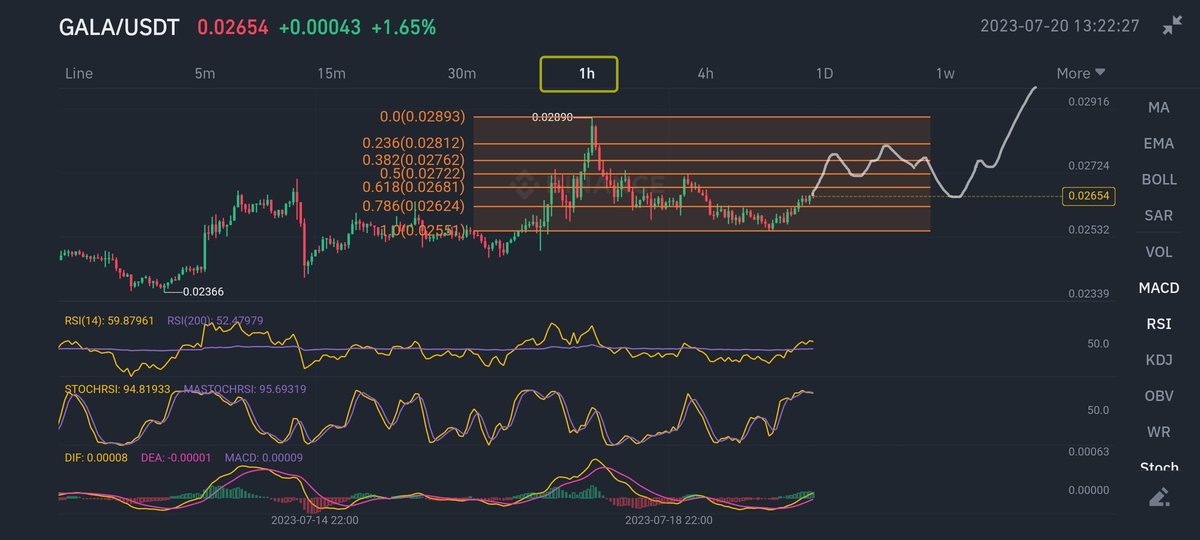Image resolution: width=1200 pixels, height=540 pixels.
Task: Expand the More timeframes dropdown
Action: pos(1080,73)
